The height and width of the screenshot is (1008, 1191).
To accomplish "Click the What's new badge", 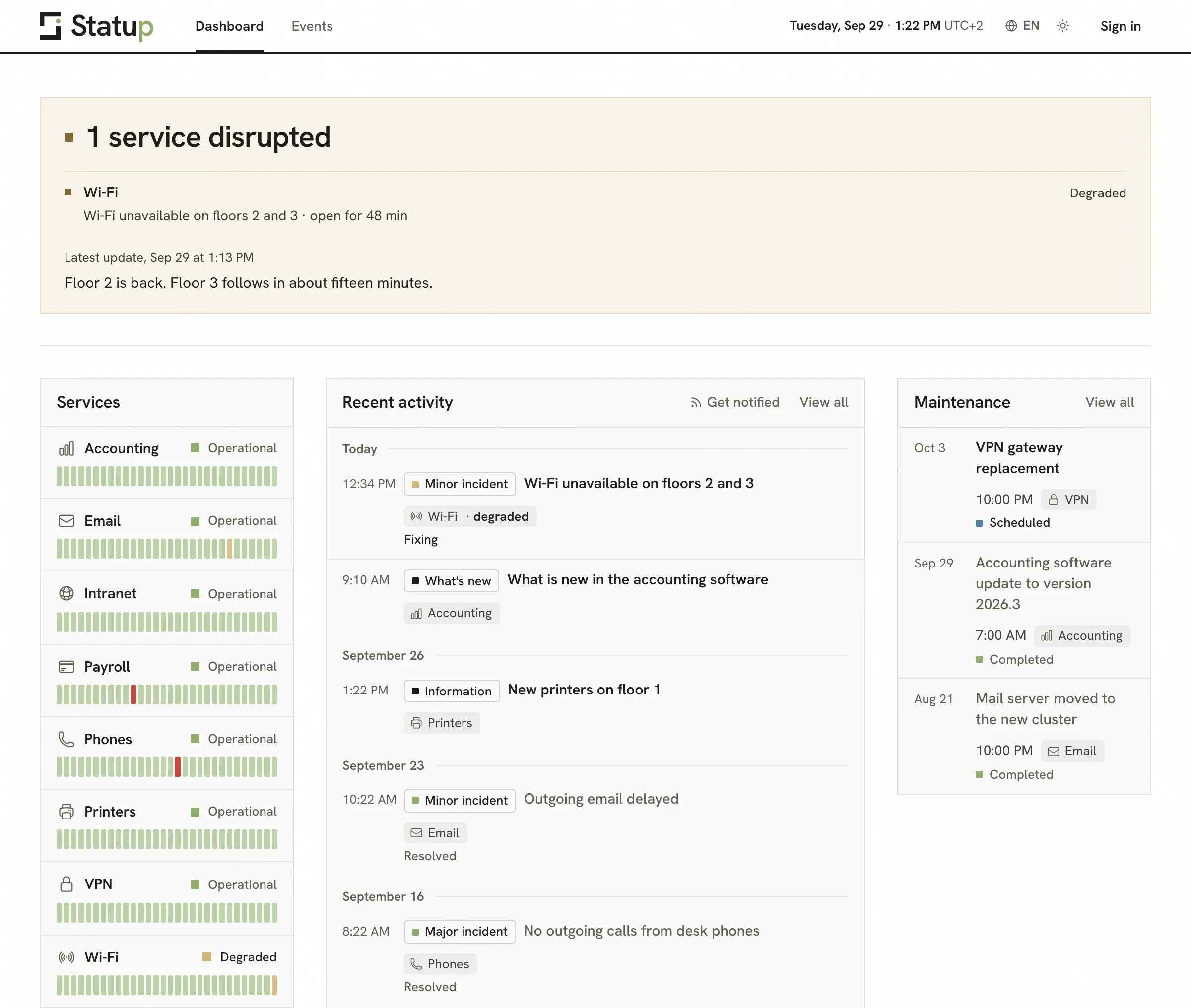I will click(451, 581).
